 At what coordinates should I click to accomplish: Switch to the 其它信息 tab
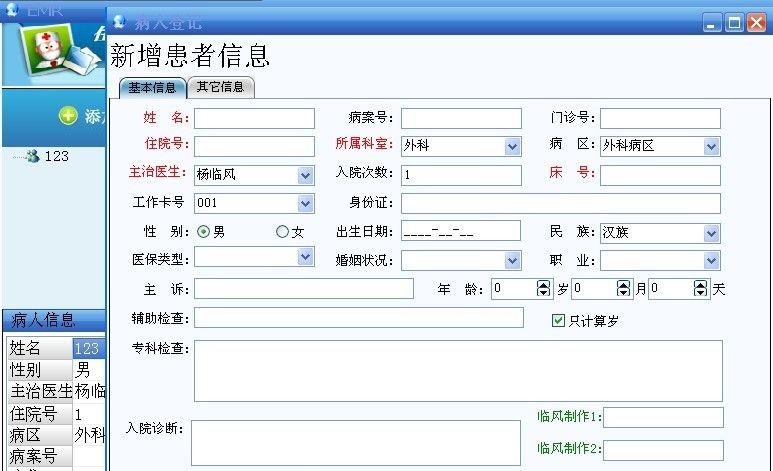pyautogui.click(x=220, y=87)
